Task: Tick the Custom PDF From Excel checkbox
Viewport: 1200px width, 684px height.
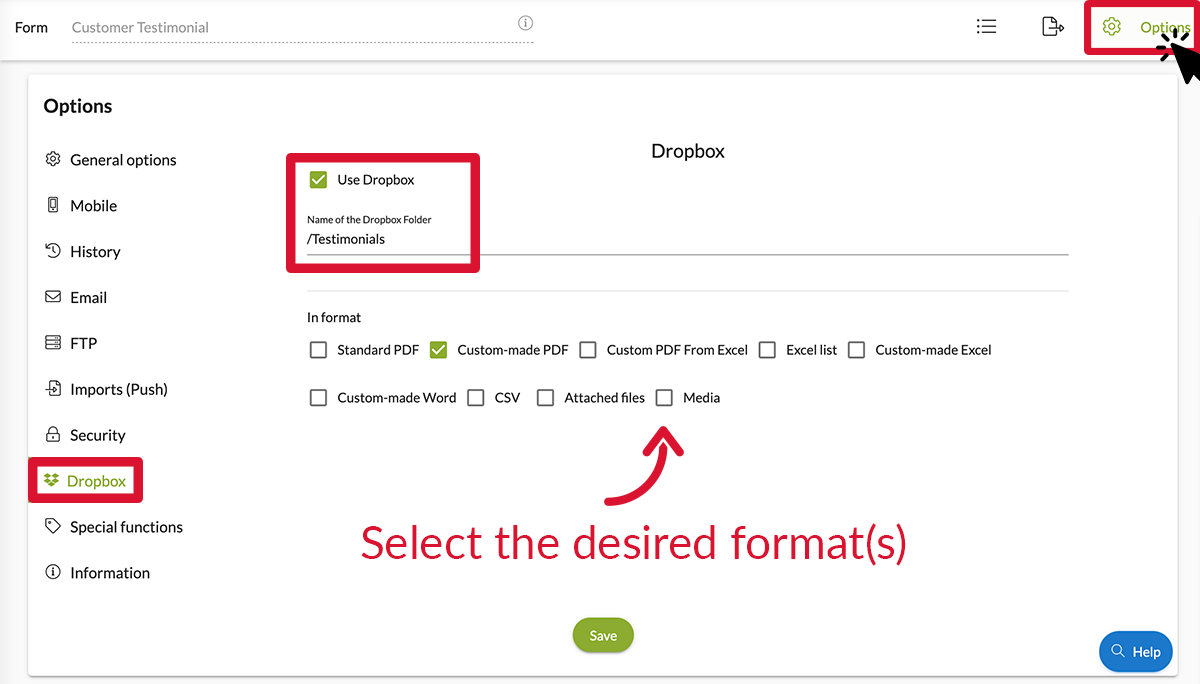Action: (x=588, y=350)
